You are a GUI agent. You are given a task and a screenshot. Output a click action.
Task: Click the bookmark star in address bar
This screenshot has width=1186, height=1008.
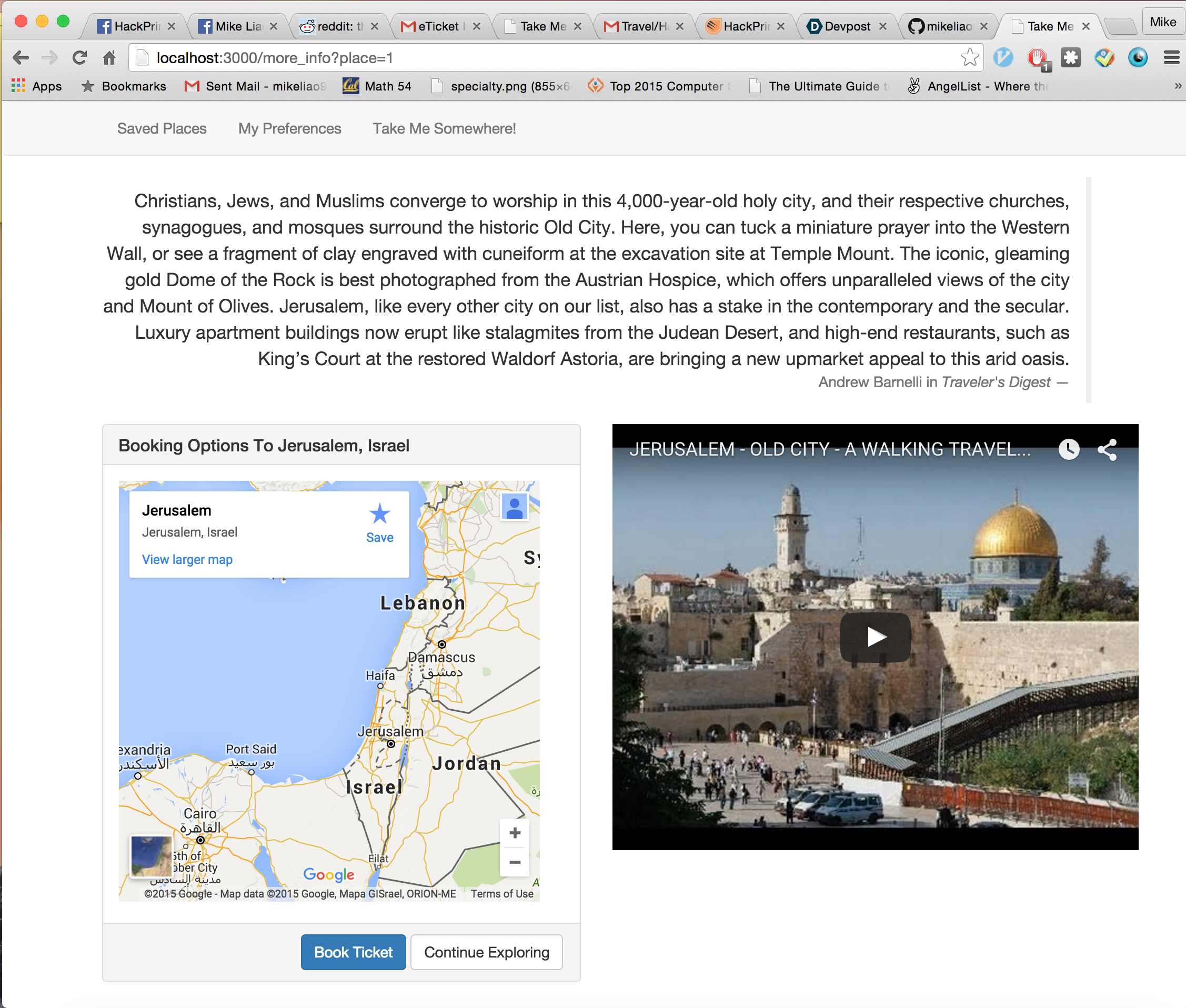[x=969, y=58]
